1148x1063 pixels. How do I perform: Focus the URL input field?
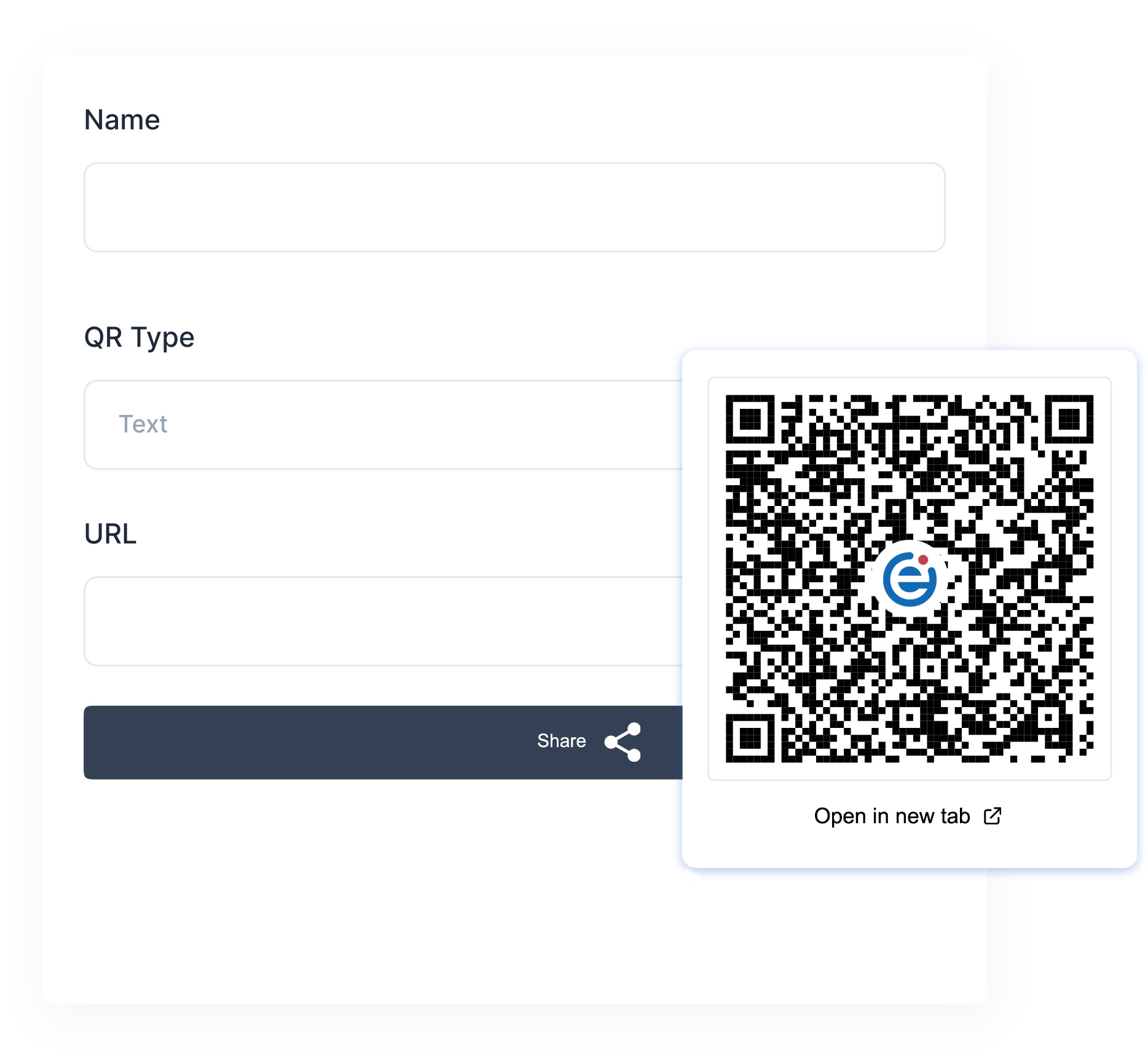pos(383,622)
